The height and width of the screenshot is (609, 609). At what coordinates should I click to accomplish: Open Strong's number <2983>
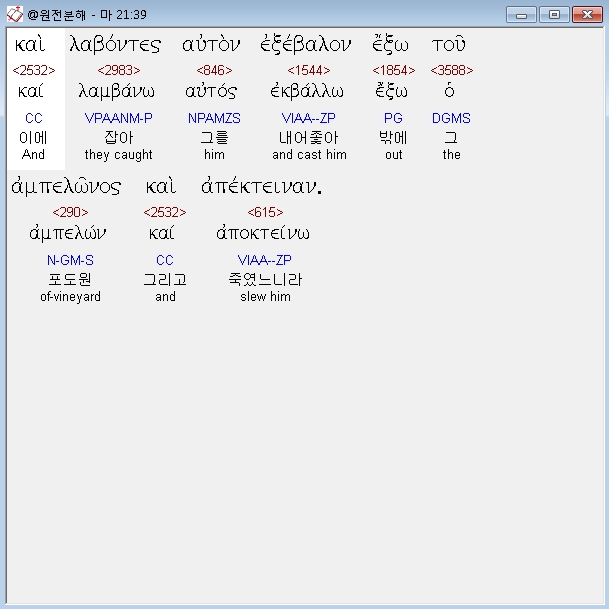coord(119,70)
